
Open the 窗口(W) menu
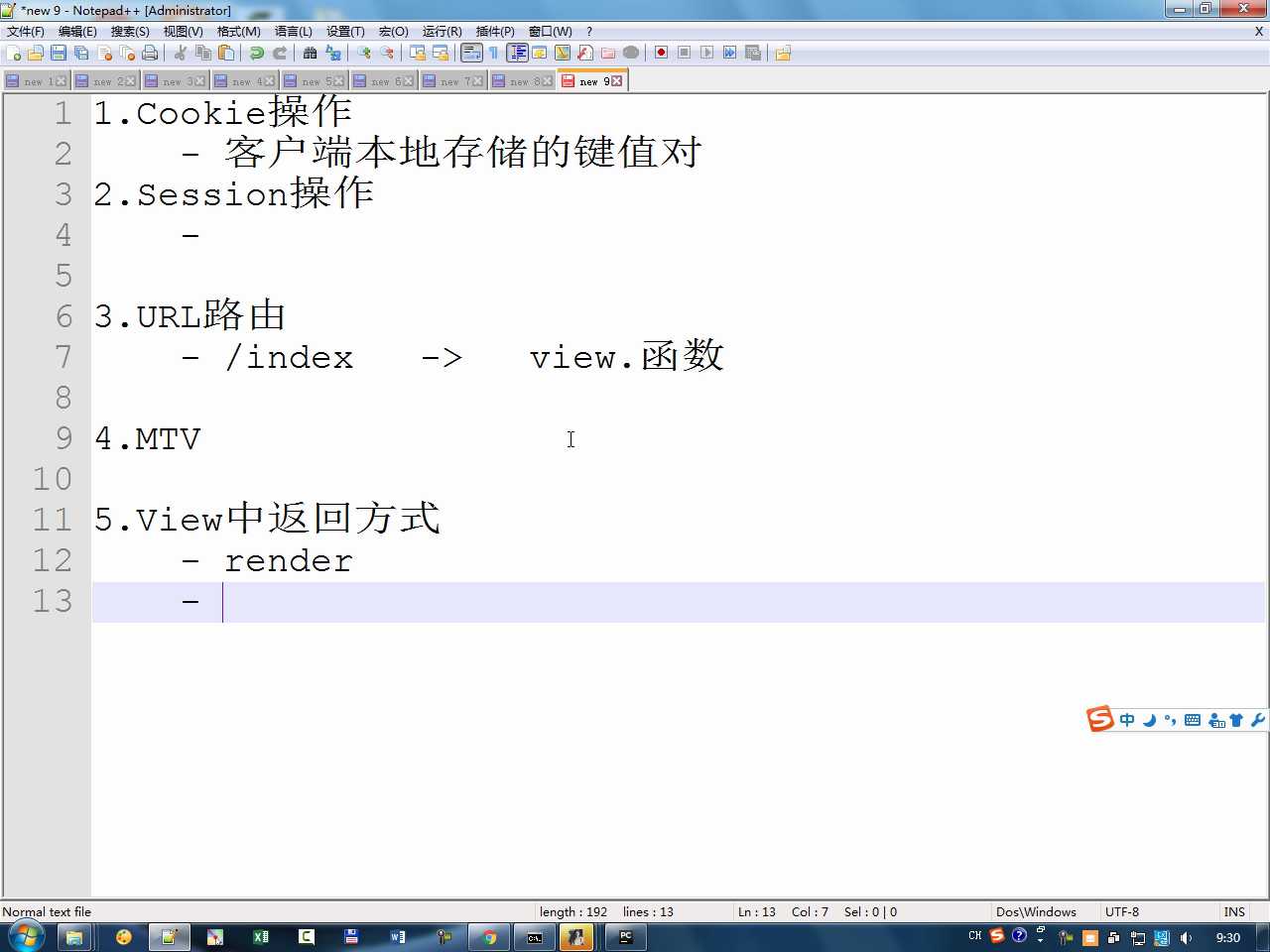[x=550, y=32]
